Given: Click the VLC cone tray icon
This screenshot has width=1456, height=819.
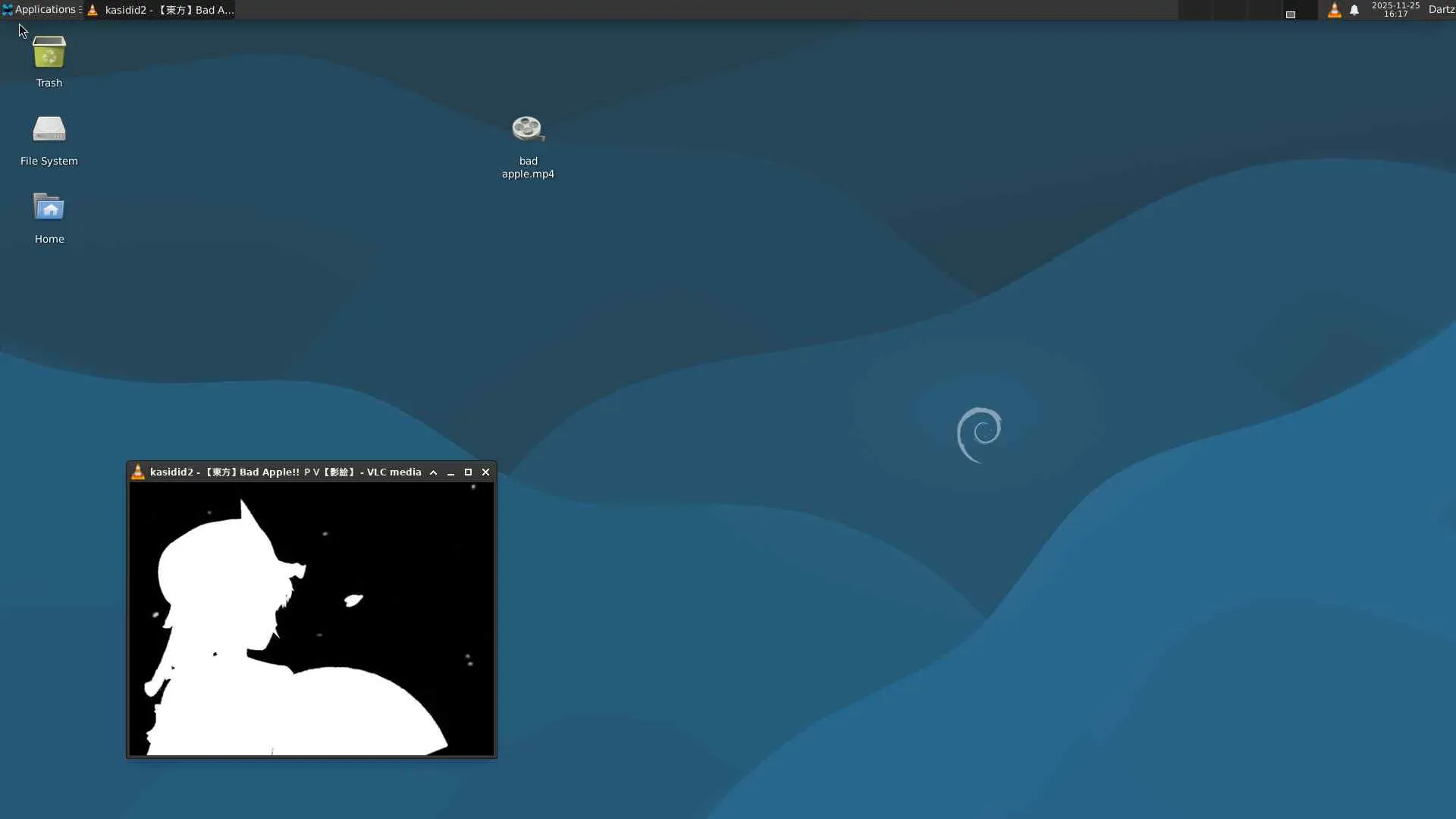Looking at the screenshot, I should [1334, 10].
